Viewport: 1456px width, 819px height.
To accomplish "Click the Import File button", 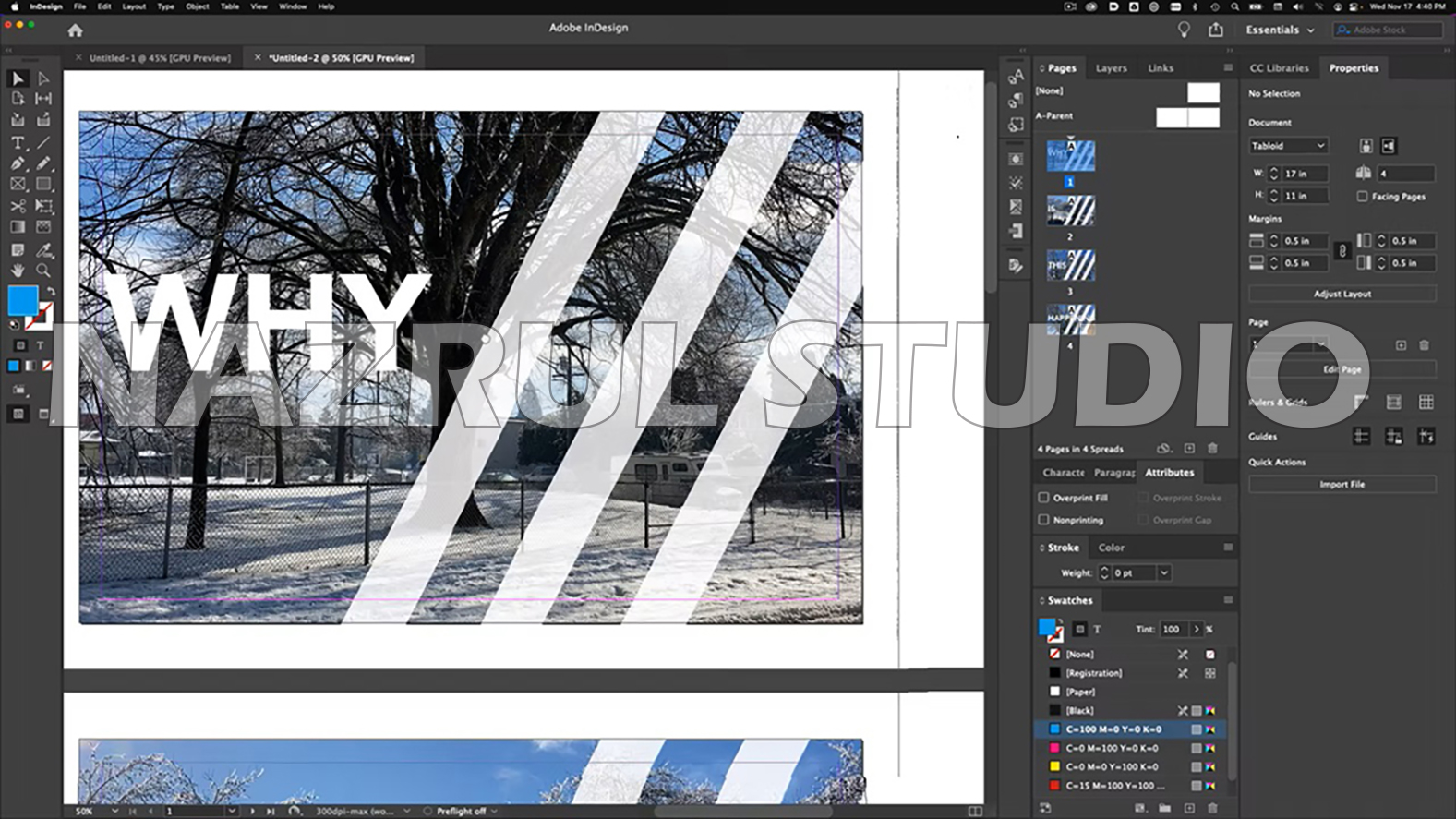I will (x=1342, y=484).
